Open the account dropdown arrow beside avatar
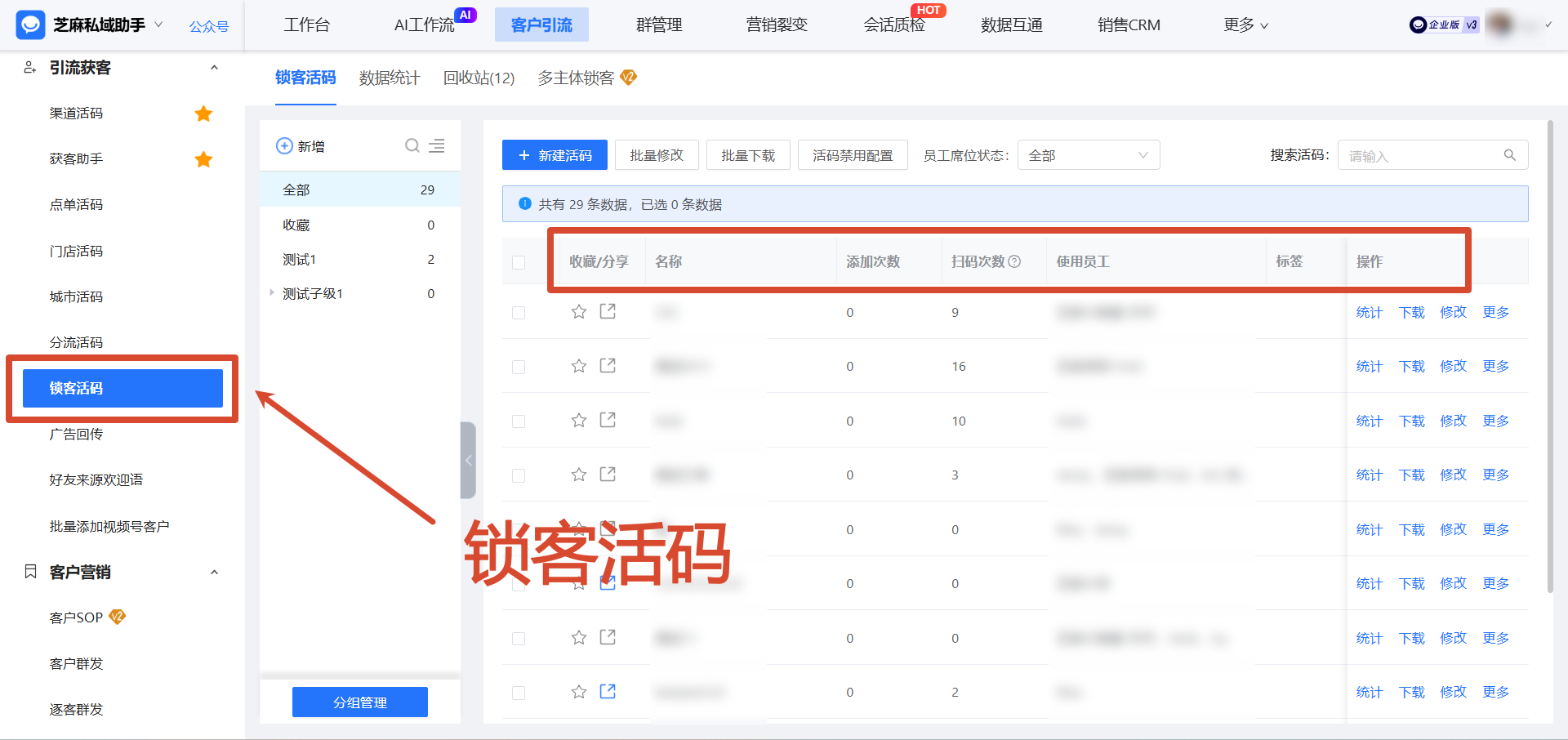 [1548, 25]
